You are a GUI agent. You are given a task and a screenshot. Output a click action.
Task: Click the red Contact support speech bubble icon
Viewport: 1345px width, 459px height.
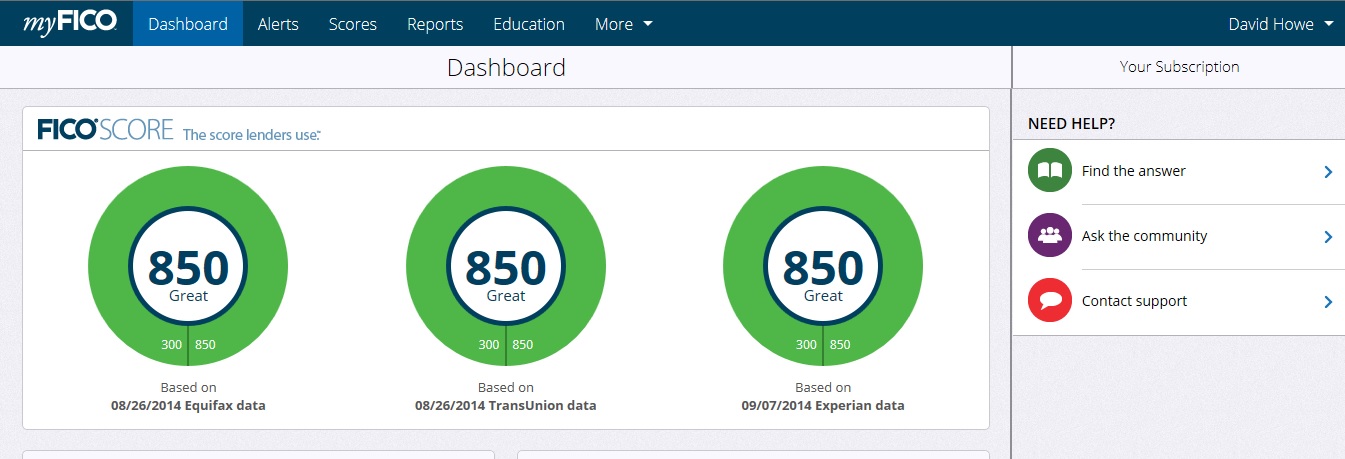(1049, 301)
